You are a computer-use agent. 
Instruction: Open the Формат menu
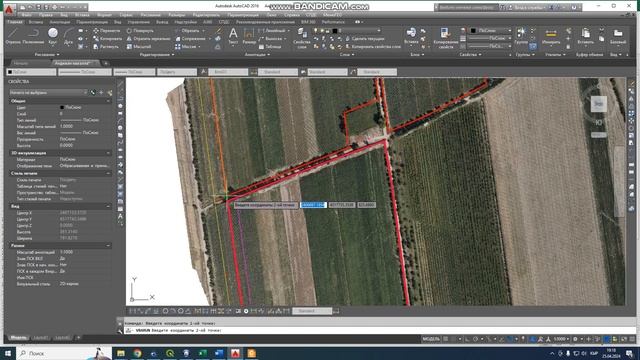(x=104, y=15)
